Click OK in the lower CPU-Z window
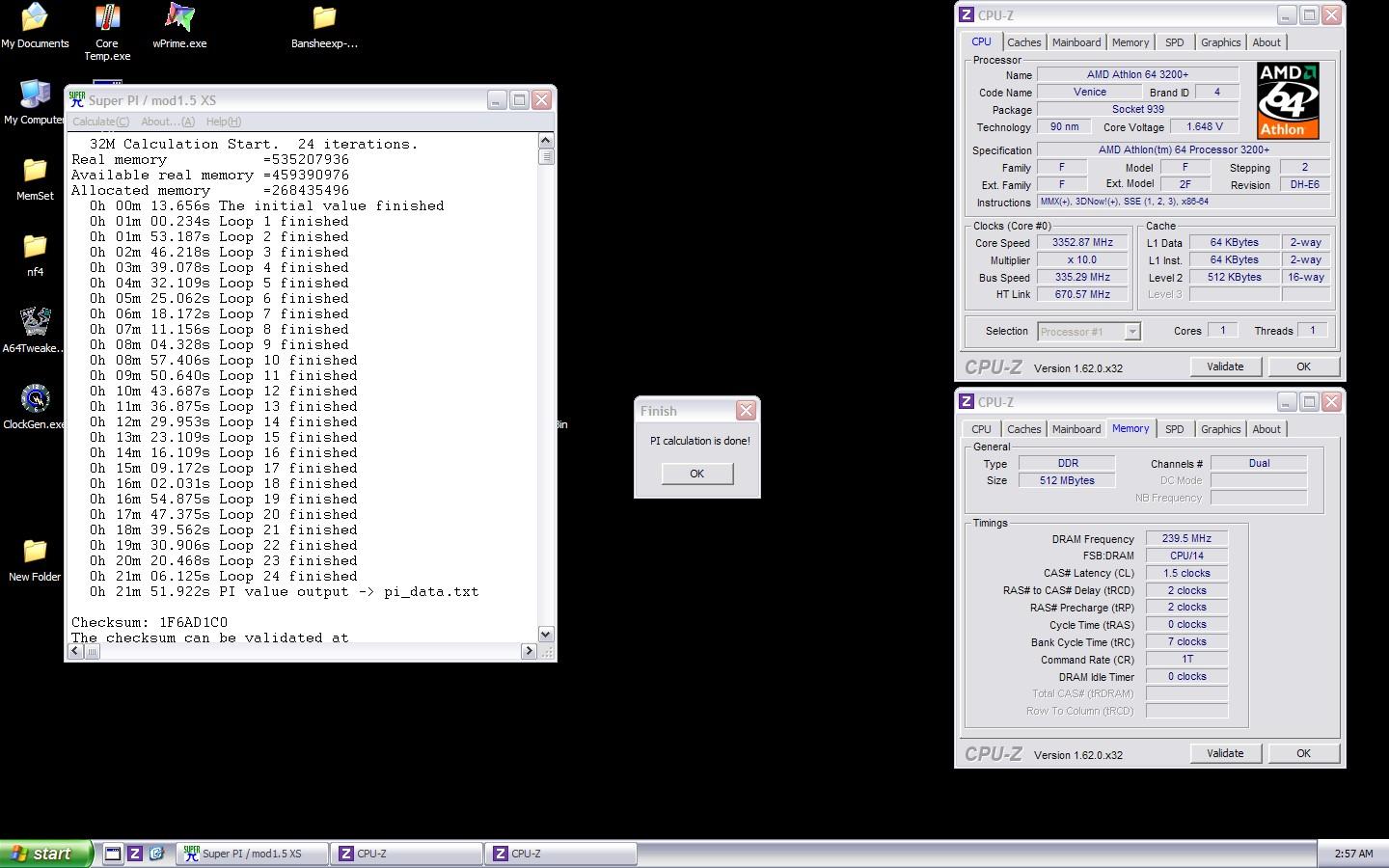Viewport: 1389px width, 868px height. pos(1303,753)
